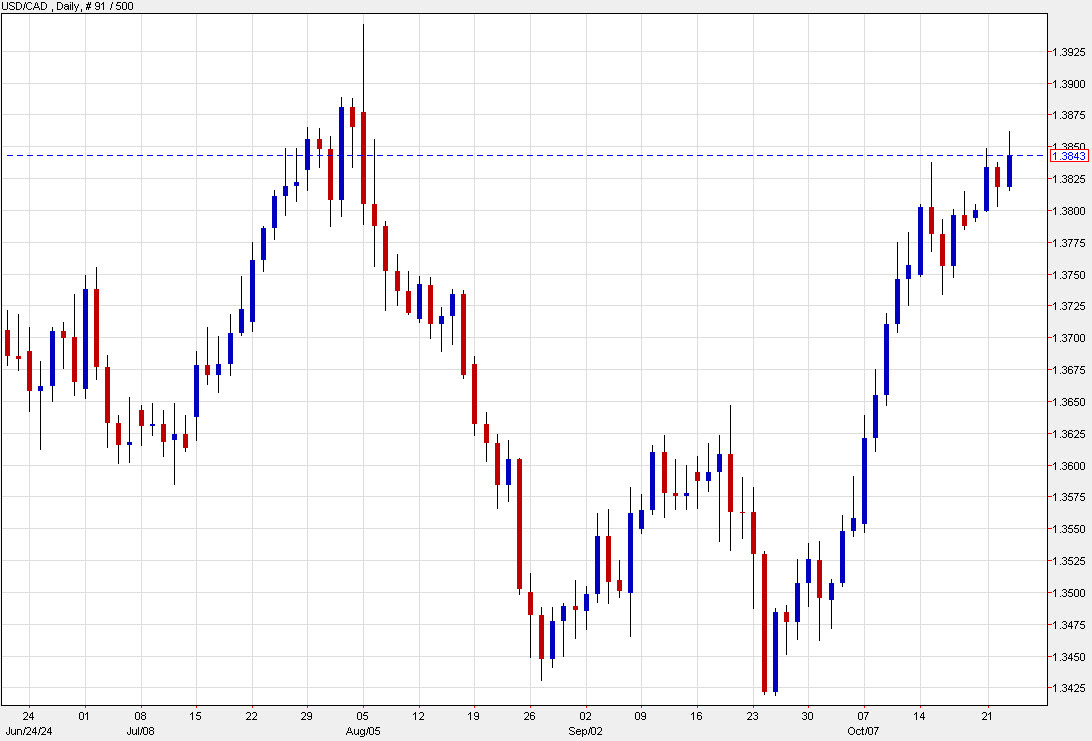Viewport: 1092px width, 741px height.
Task: Click the Jun/24/24 date label
Action: [29, 731]
